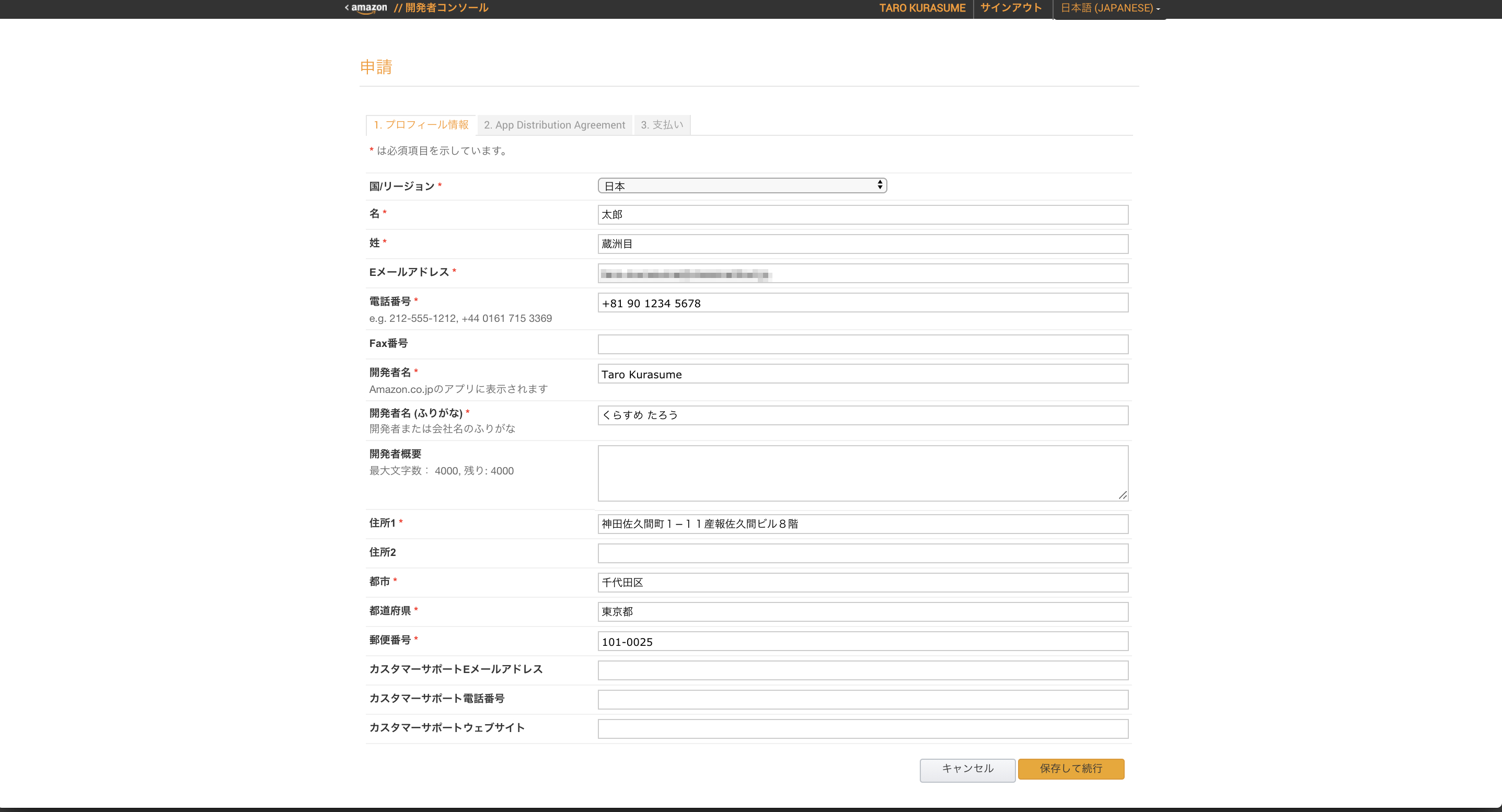This screenshot has height=812, width=1502.
Task: Click サインアウト to sign out
Action: [1010, 8]
